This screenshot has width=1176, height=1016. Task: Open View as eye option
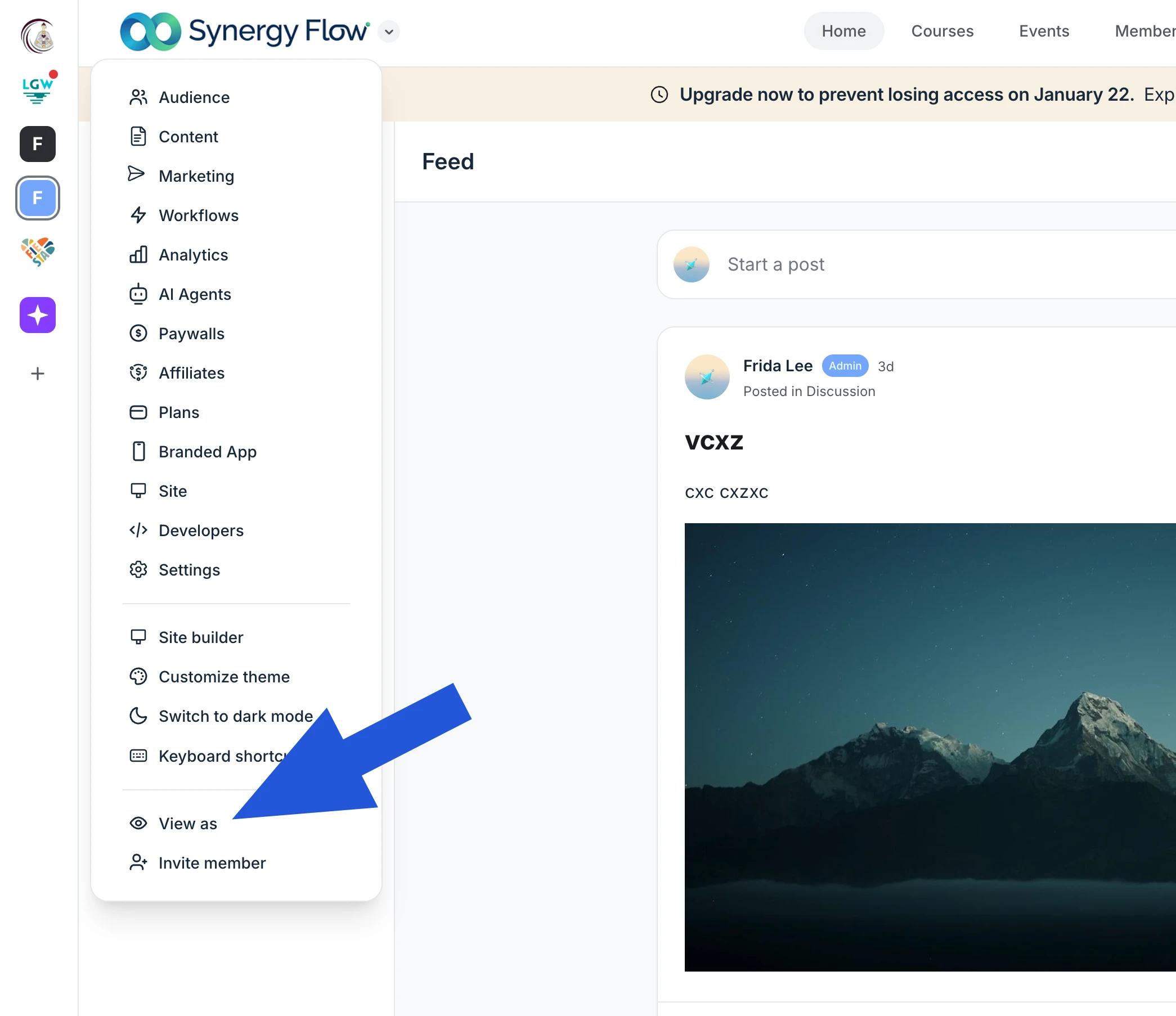pos(187,823)
